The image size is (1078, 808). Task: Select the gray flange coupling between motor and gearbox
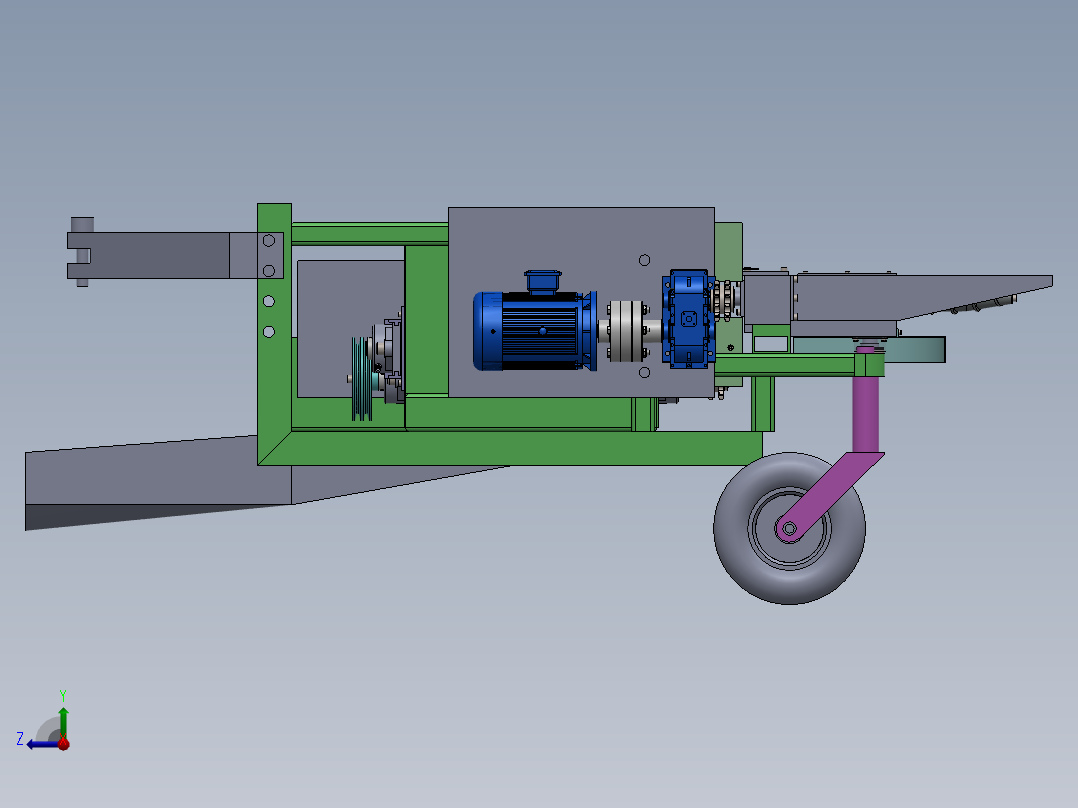[627, 331]
